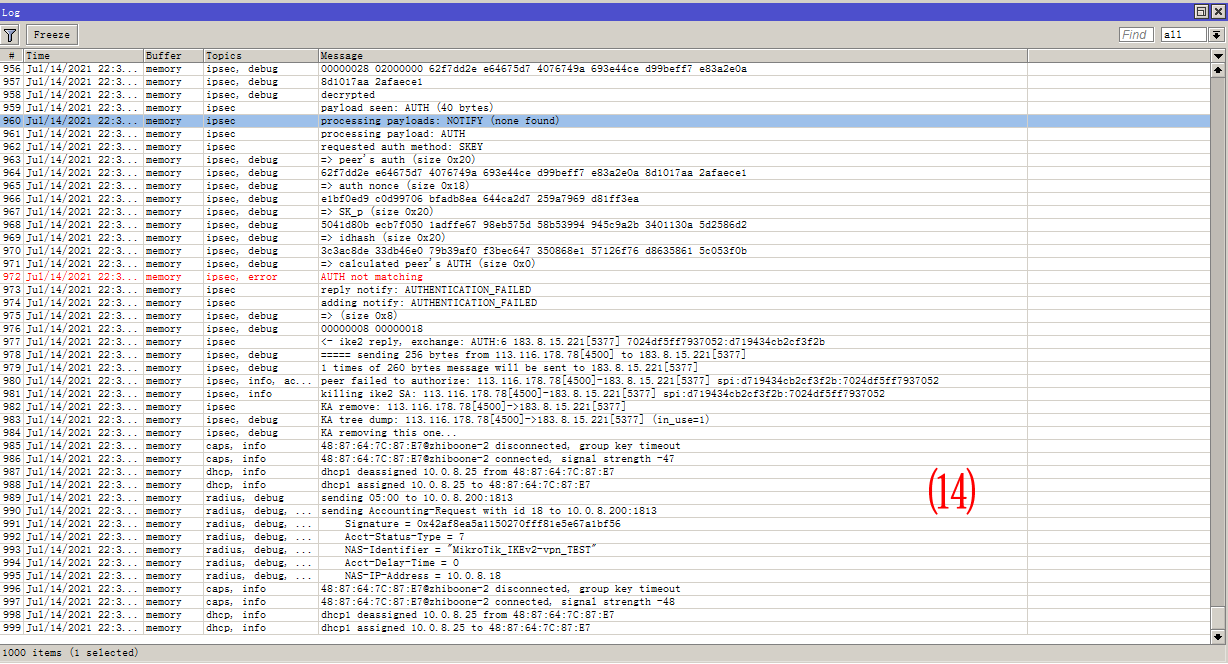Screen dimensions: 1228x664
Task: Click the filter funnel icon
Action: click(10, 33)
